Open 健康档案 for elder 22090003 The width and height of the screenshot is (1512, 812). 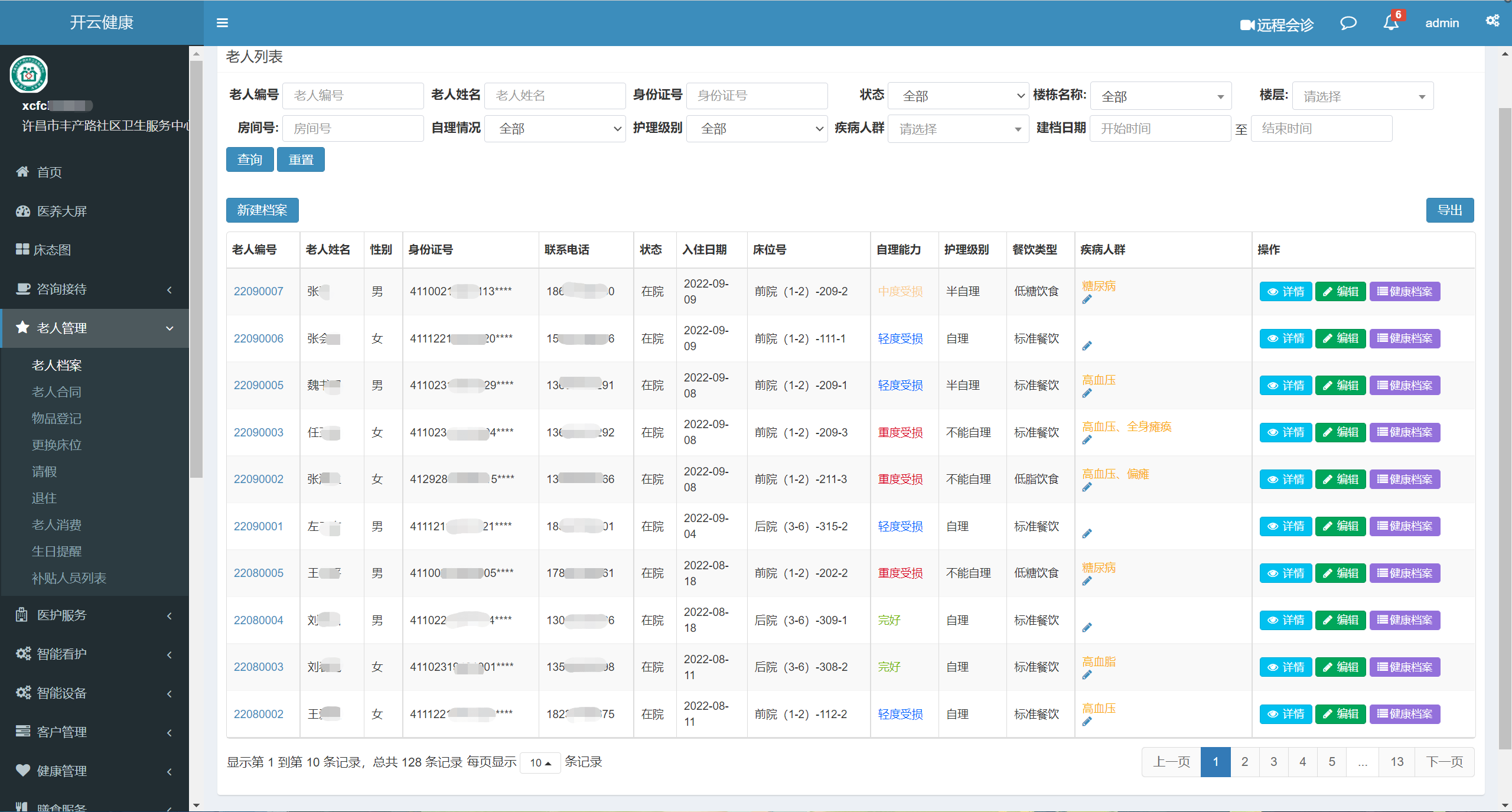pyautogui.click(x=1405, y=433)
